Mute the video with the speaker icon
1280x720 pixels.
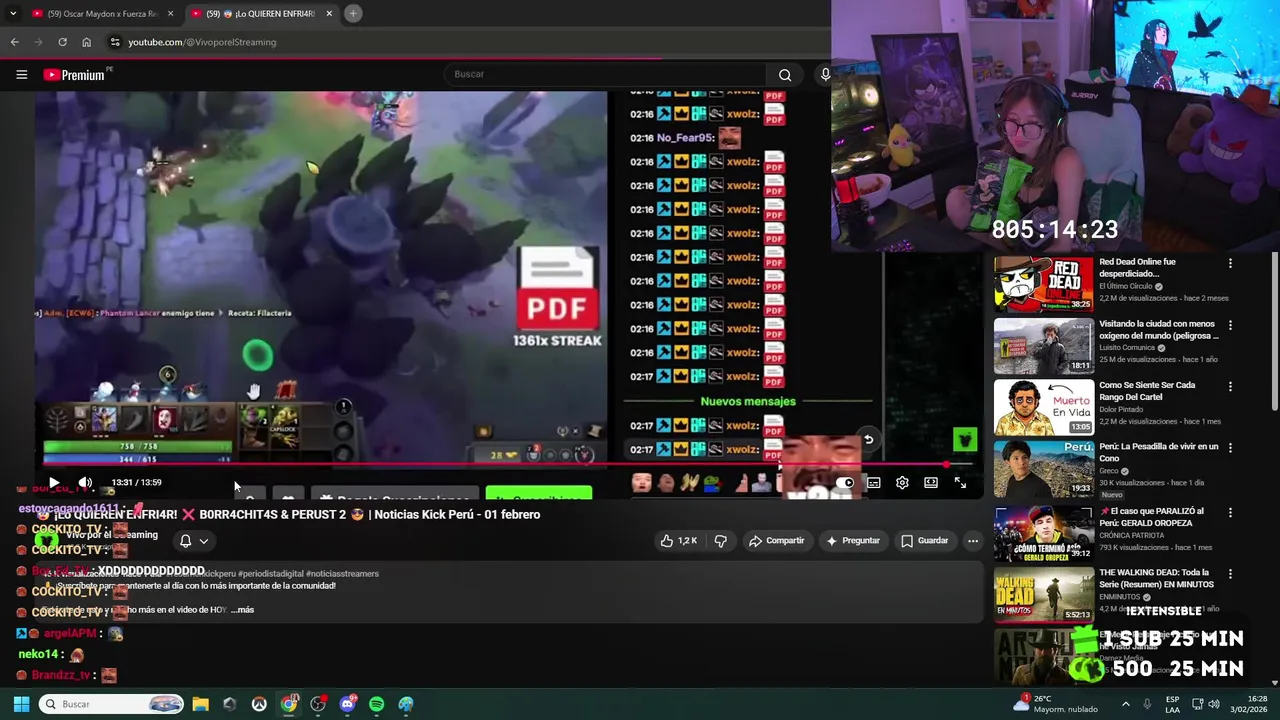click(x=85, y=483)
